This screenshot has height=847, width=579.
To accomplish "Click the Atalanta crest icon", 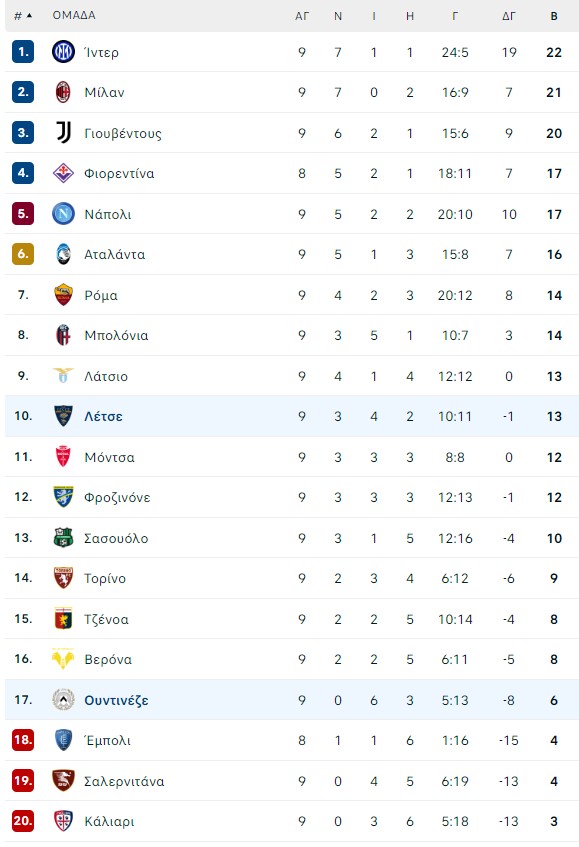I will [x=63, y=254].
